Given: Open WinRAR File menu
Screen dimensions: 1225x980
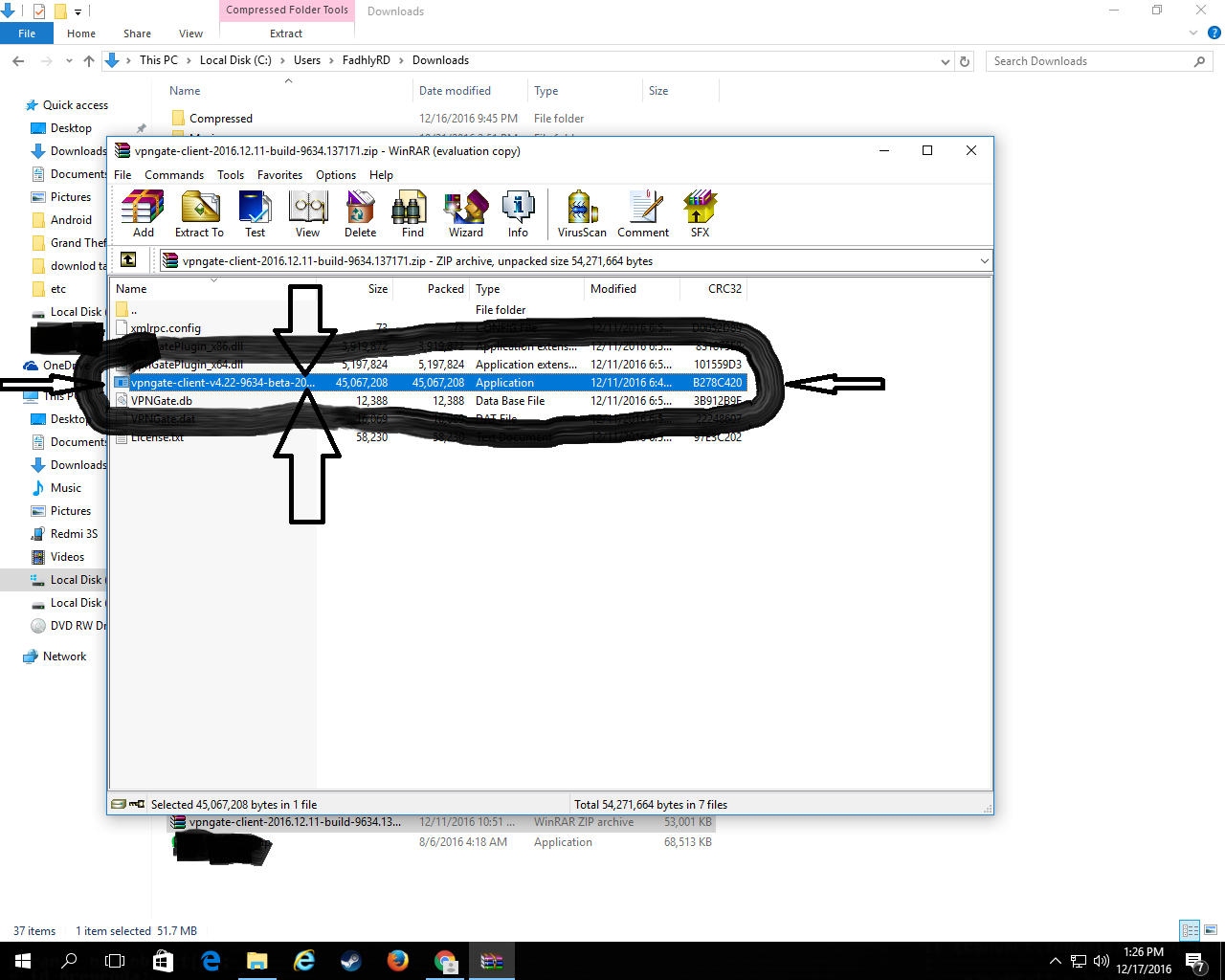Looking at the screenshot, I should click(122, 175).
